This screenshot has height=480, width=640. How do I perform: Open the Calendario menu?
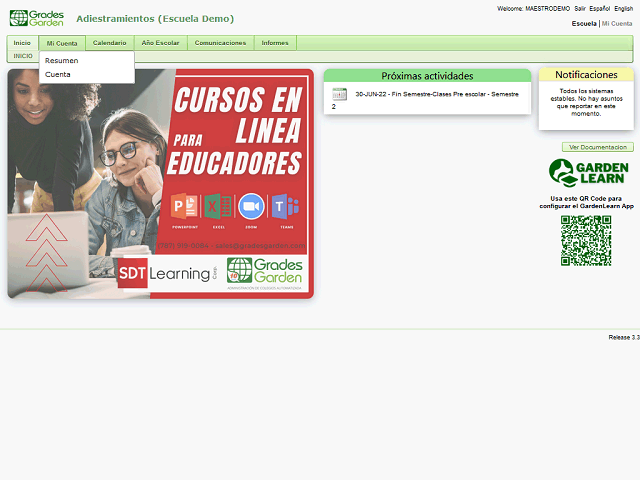(109, 43)
